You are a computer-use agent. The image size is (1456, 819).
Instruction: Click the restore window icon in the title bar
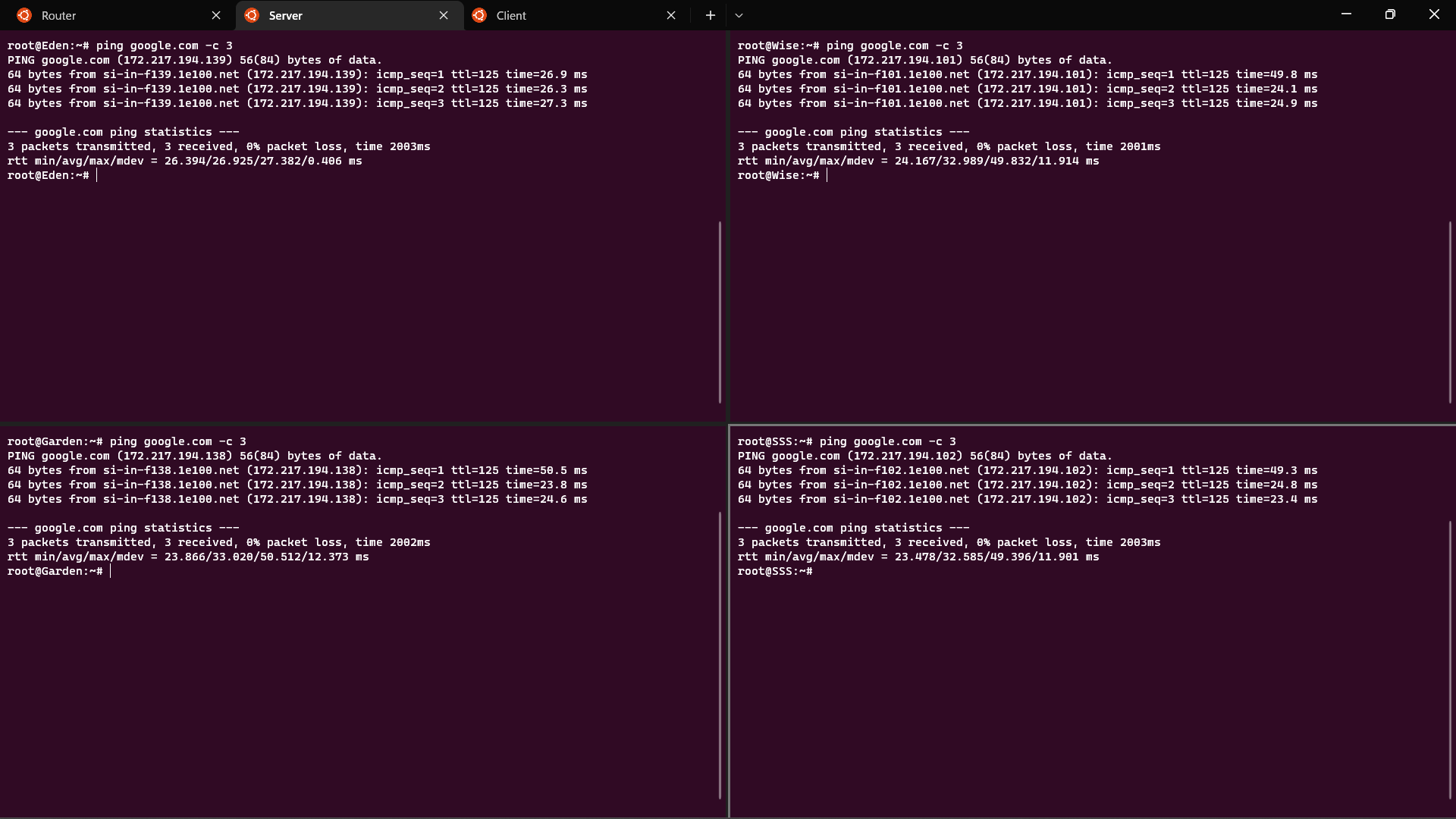click(x=1389, y=14)
